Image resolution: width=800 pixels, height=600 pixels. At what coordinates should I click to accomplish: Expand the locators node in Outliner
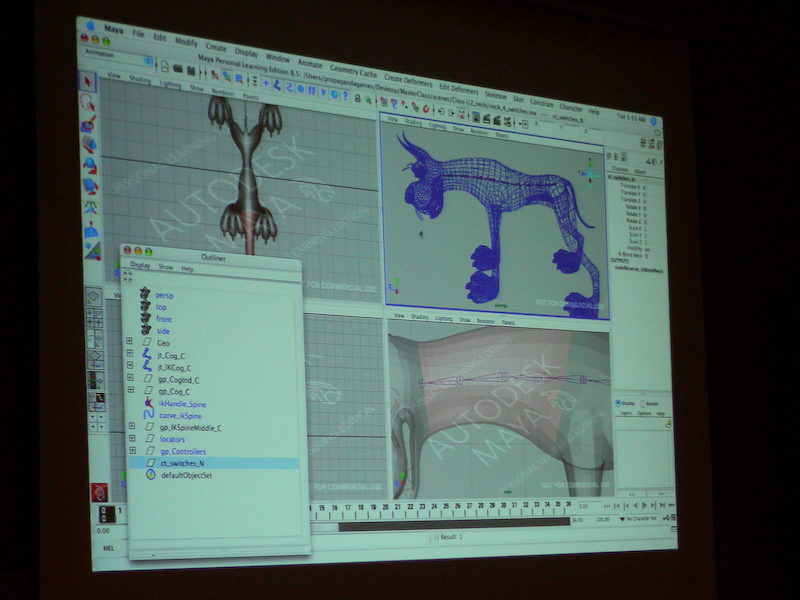coord(132,438)
